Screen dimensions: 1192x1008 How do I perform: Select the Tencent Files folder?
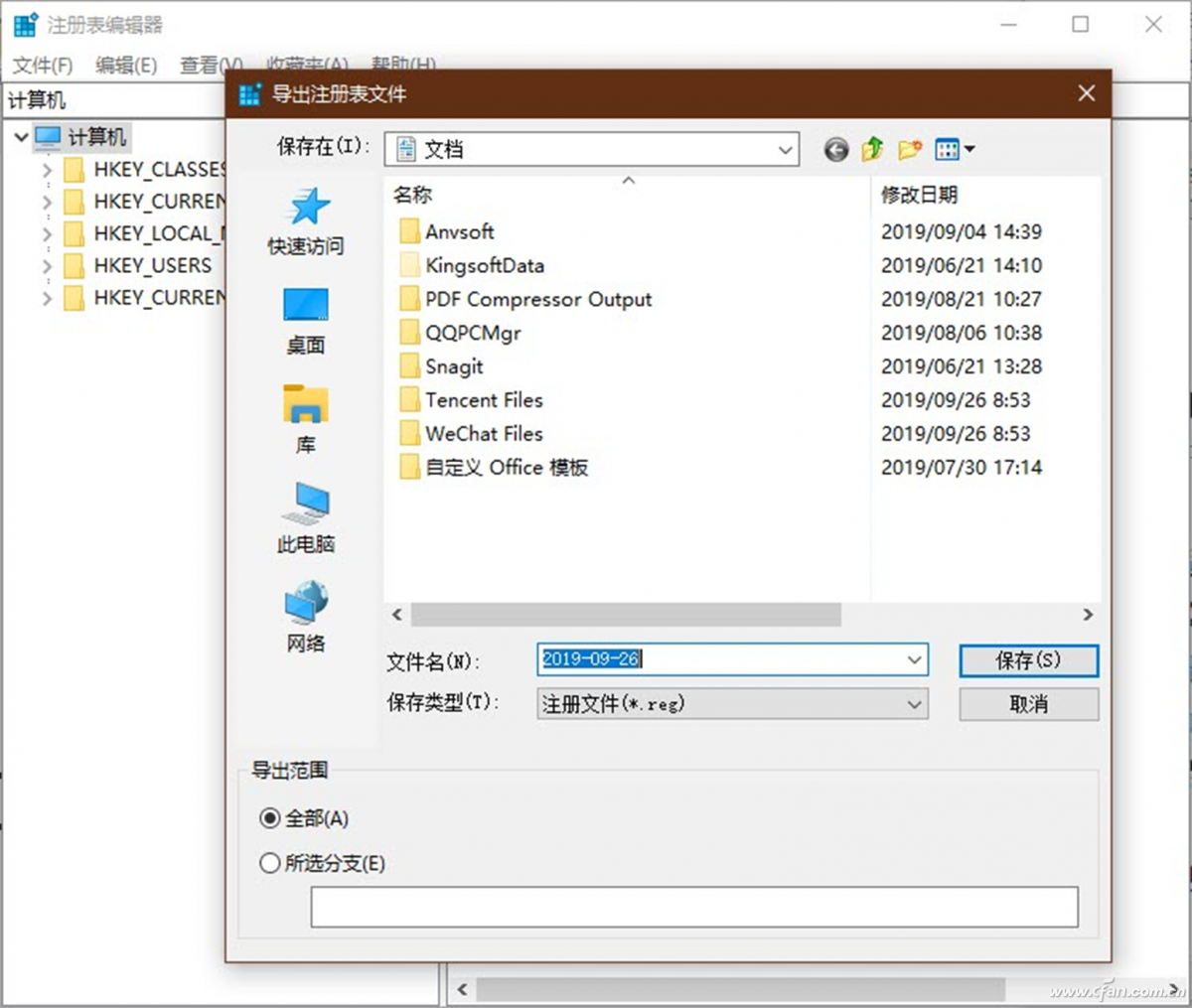tap(472, 400)
